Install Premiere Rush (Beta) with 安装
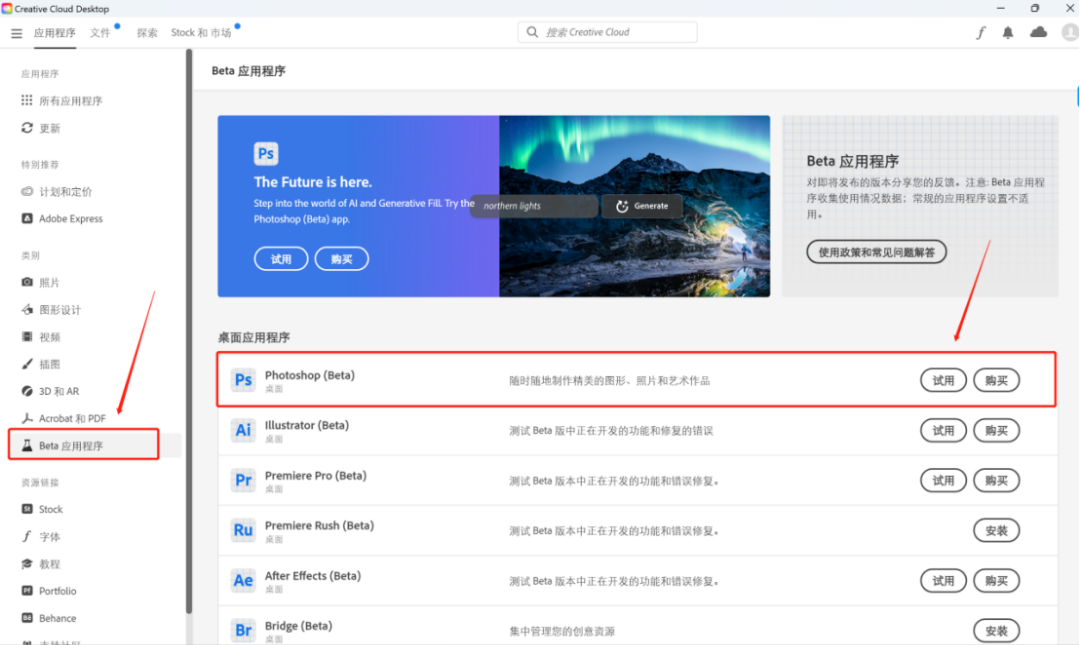 tap(996, 530)
